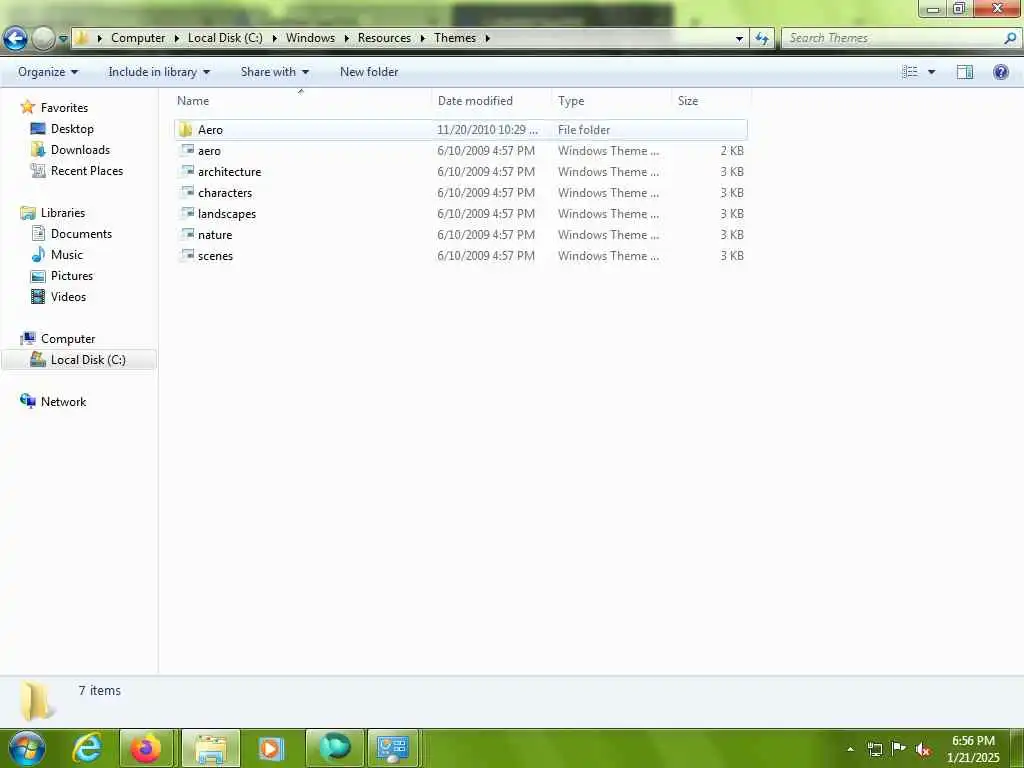The image size is (1024, 768).
Task: Click the Change your view icon
Action: (910, 72)
